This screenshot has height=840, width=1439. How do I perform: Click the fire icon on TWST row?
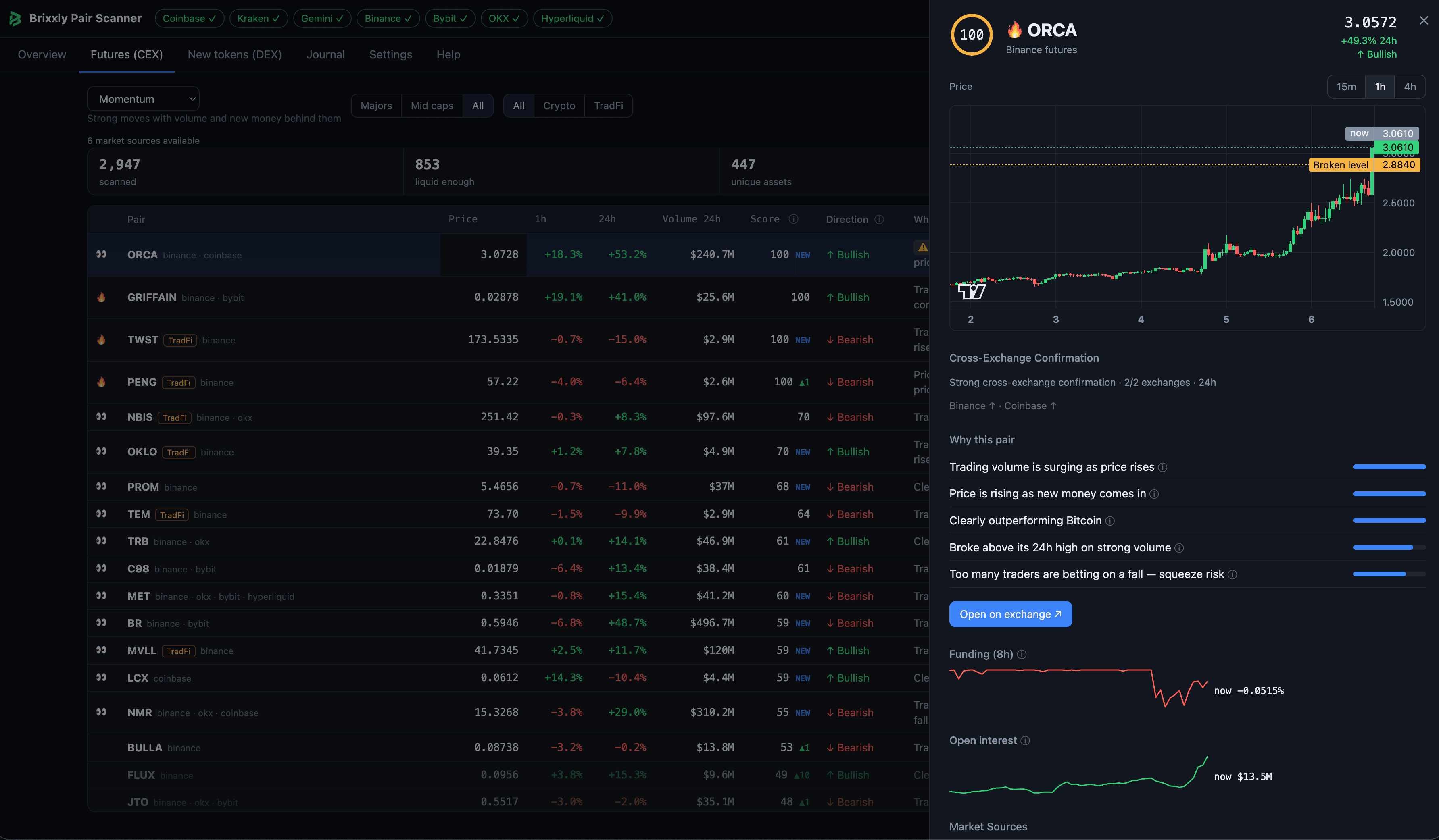pos(101,339)
